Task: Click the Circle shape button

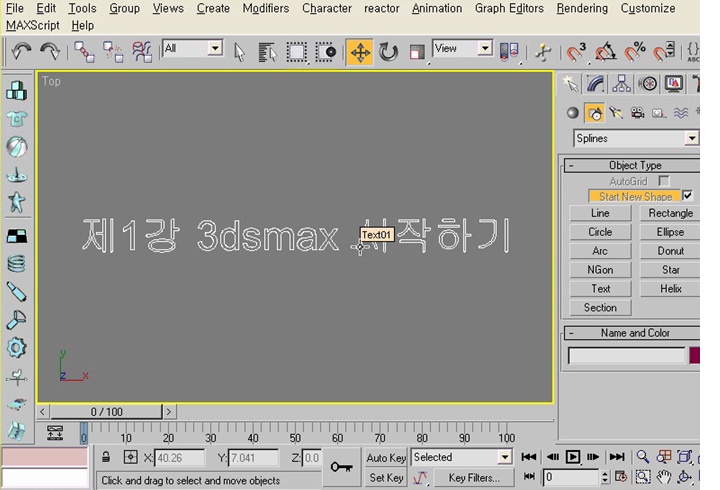Action: pos(600,232)
